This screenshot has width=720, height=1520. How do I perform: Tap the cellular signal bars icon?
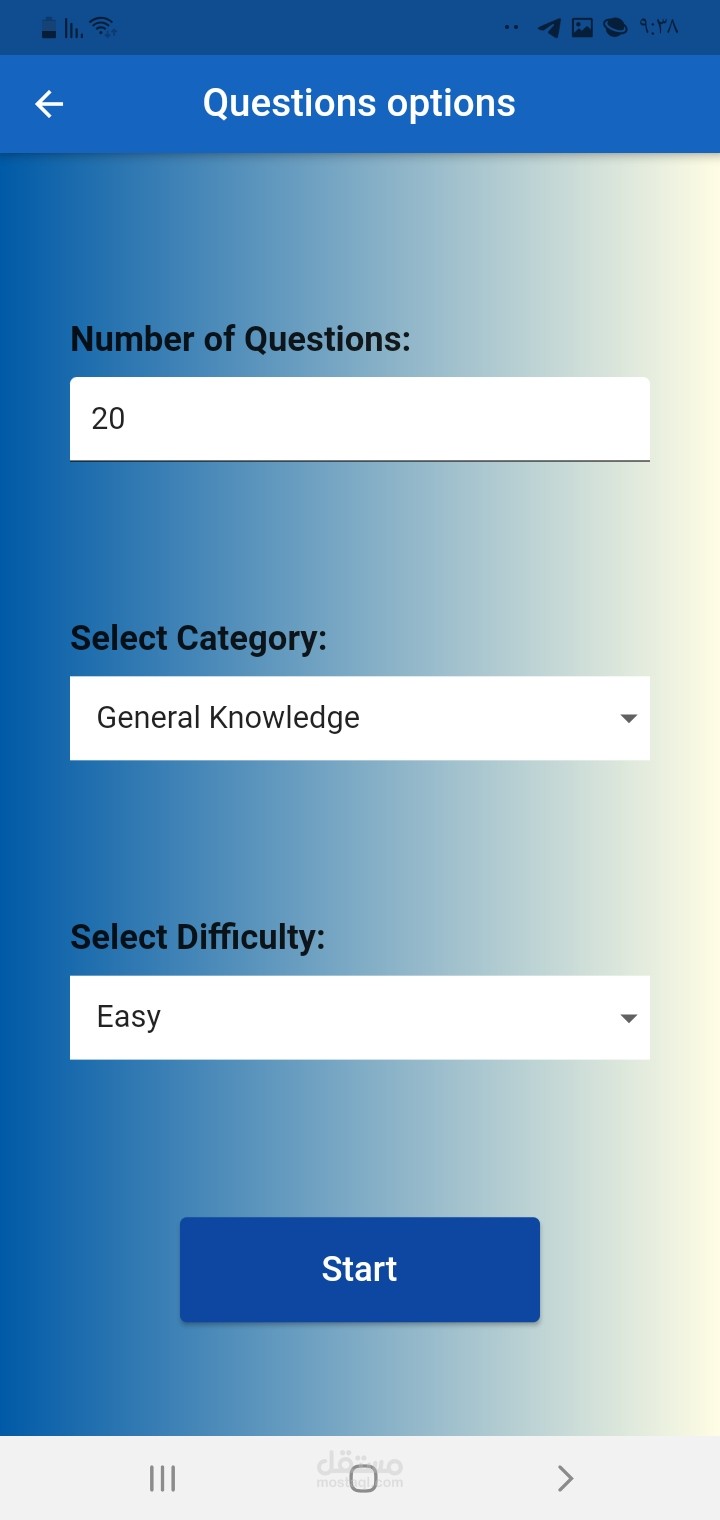click(74, 29)
